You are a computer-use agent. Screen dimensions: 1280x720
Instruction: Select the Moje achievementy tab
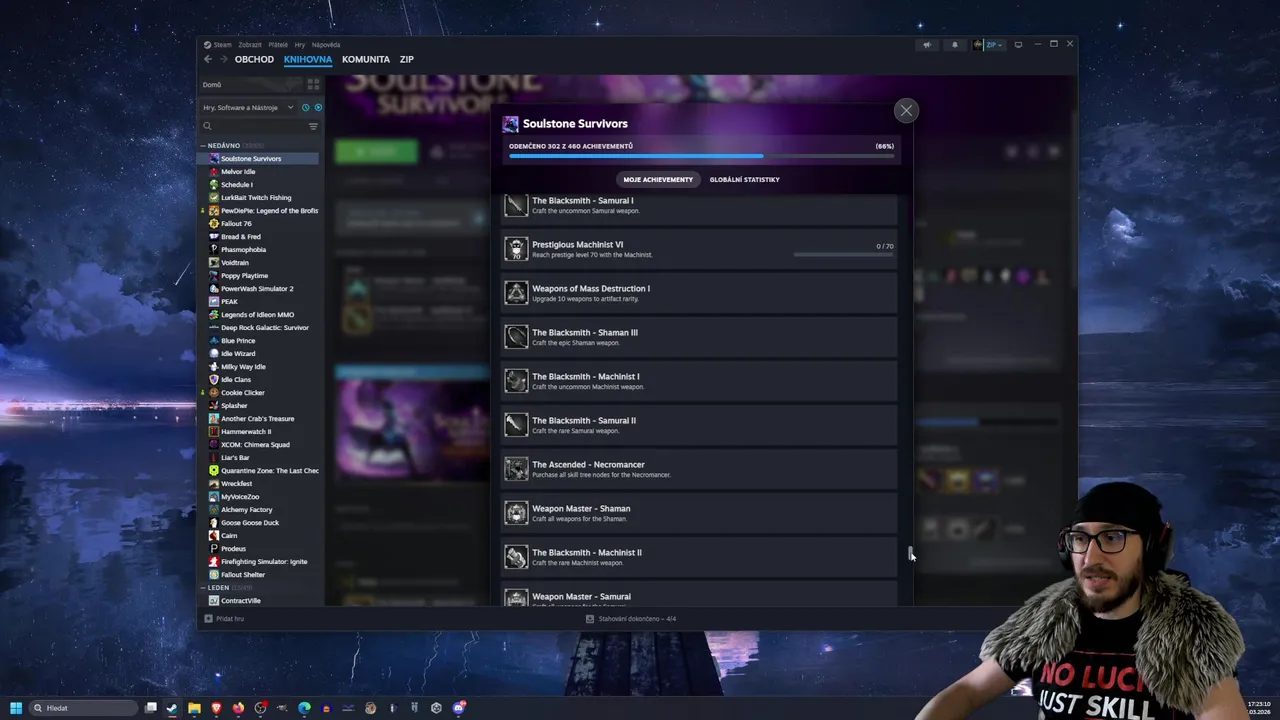(658, 180)
